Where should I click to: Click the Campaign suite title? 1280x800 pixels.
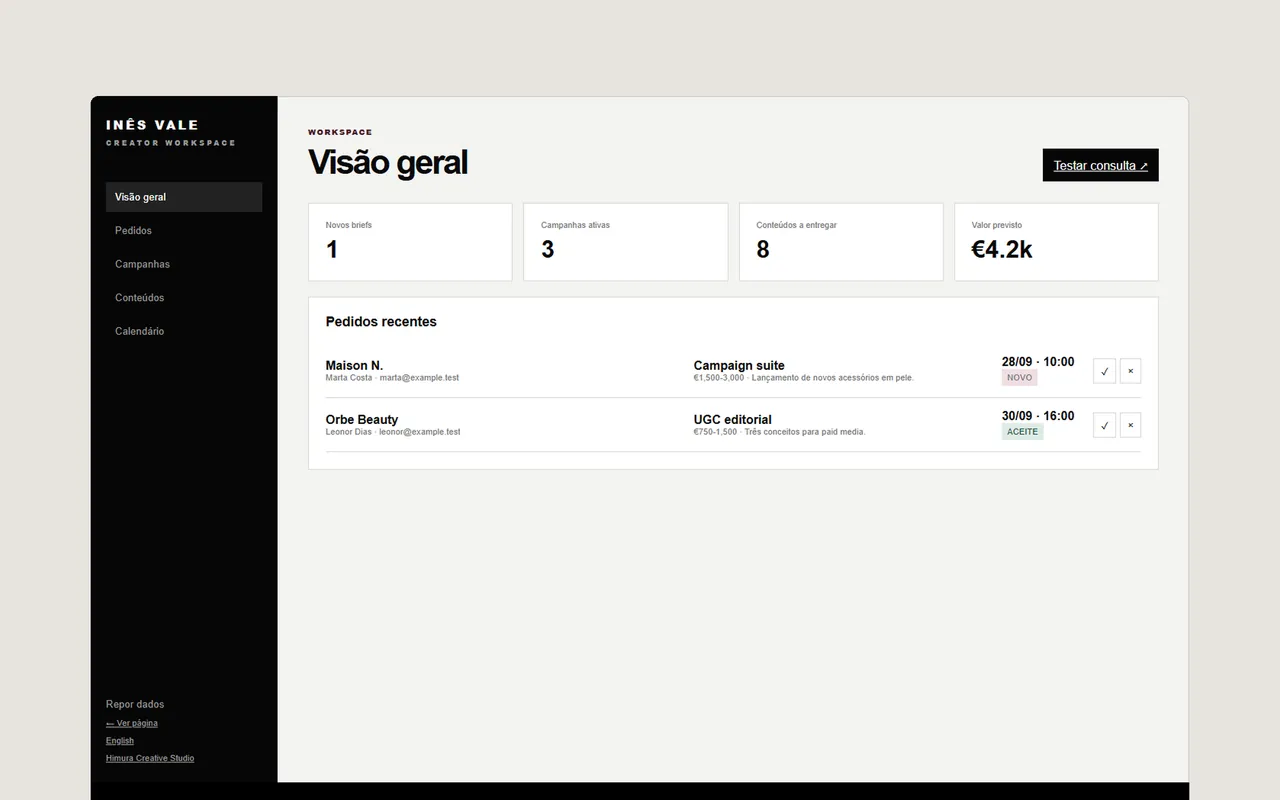click(739, 365)
